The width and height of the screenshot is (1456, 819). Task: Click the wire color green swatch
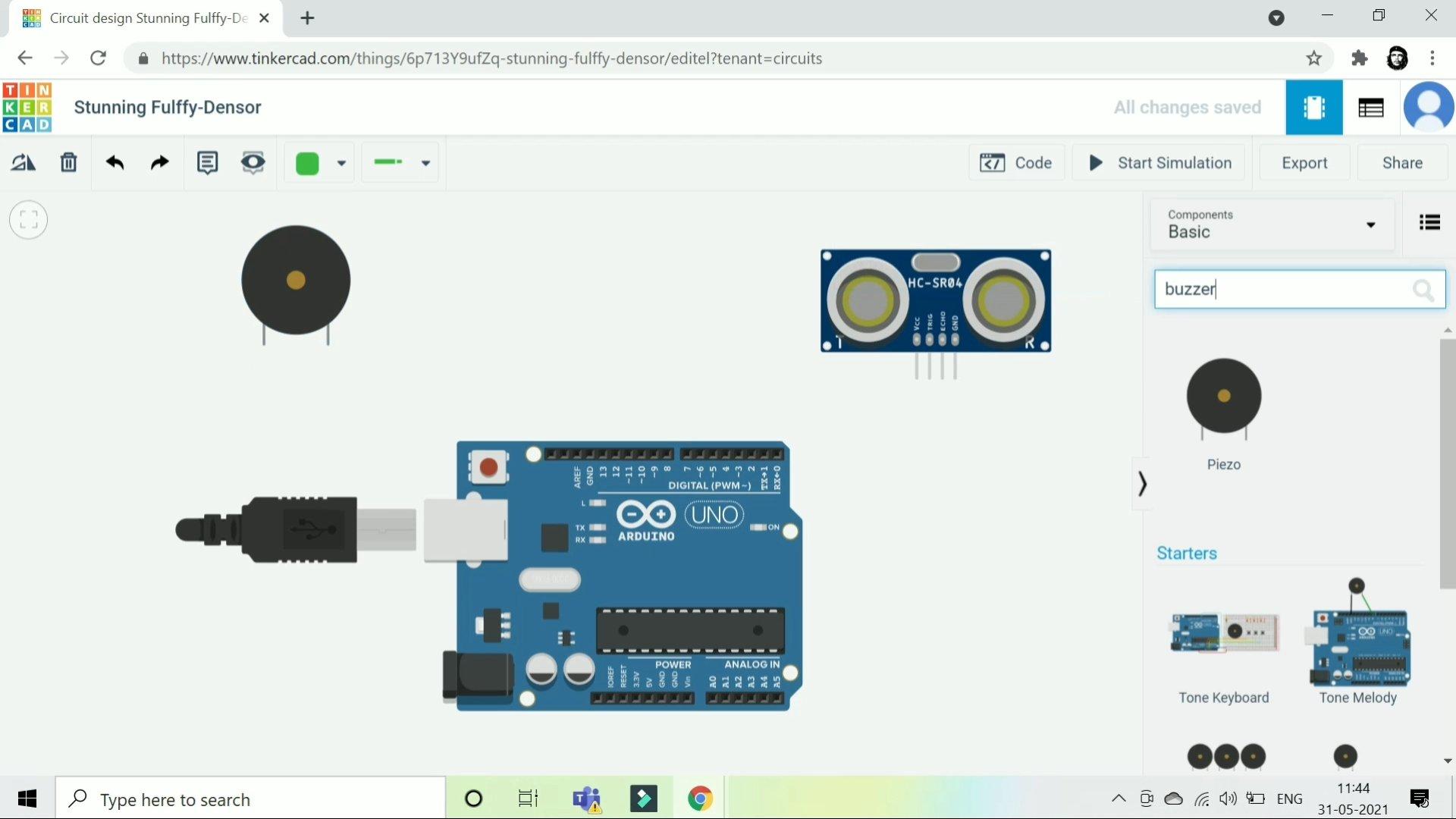click(x=309, y=162)
